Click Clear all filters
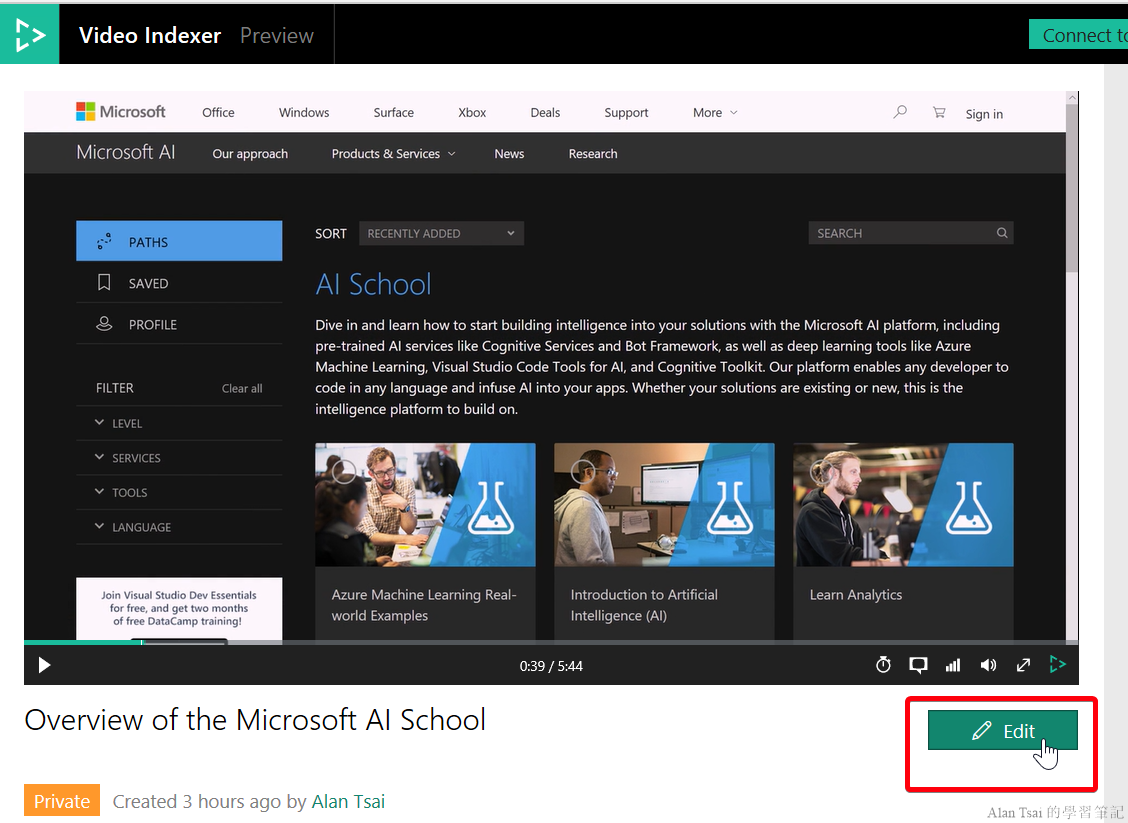 (x=242, y=388)
